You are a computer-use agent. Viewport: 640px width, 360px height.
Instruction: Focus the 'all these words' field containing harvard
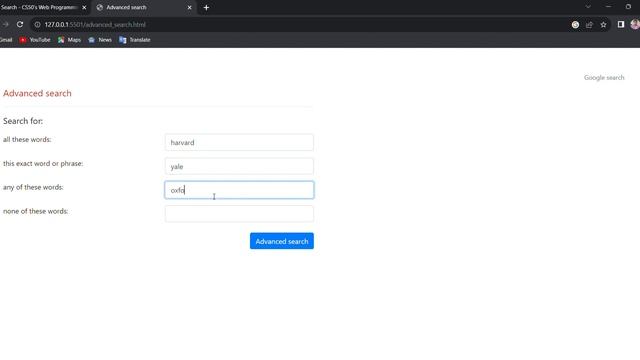[x=239, y=142]
